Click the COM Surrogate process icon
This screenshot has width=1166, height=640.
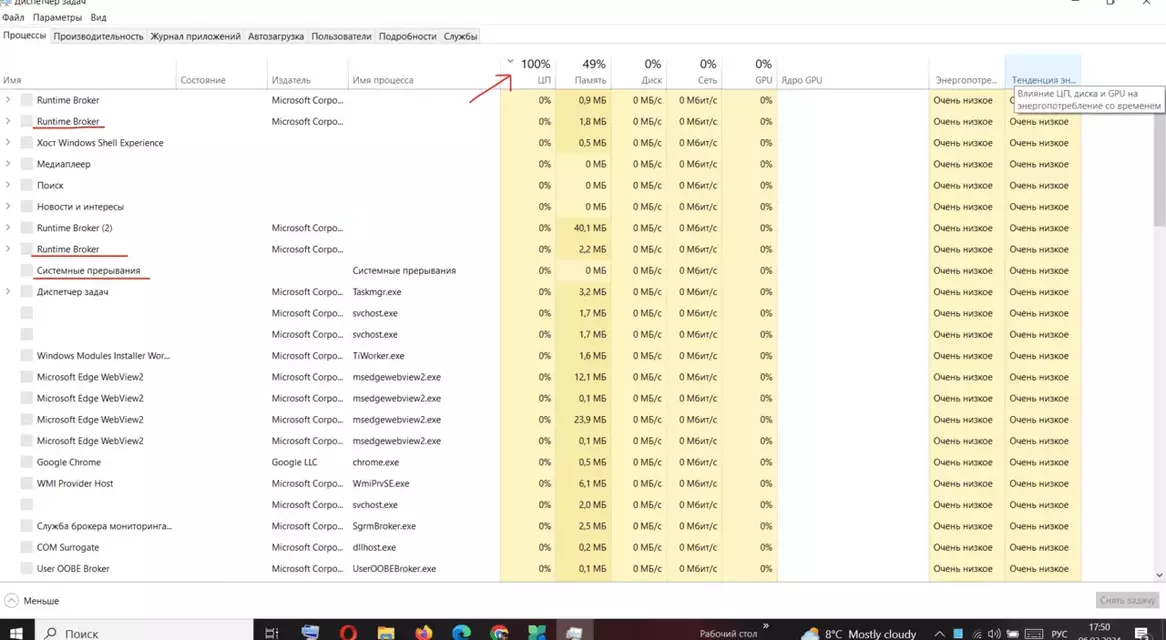tap(27, 548)
